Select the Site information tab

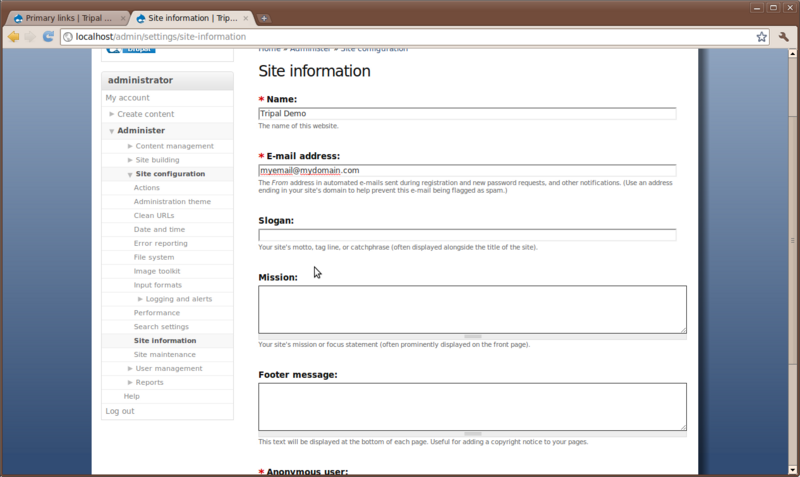[x=192, y=18]
